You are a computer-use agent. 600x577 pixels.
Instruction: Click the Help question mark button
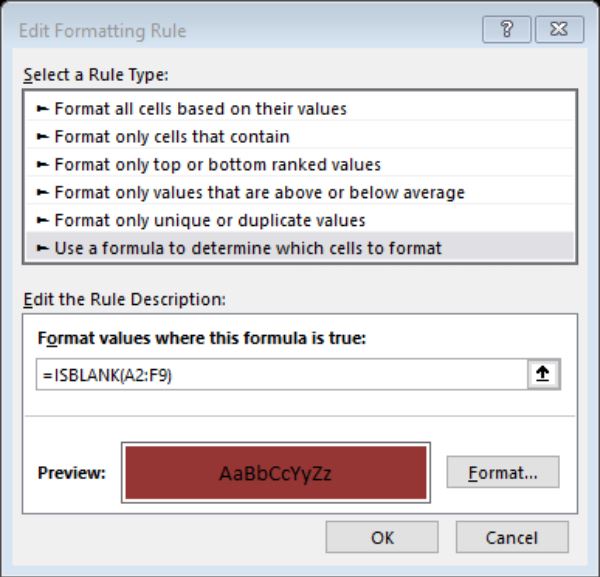[x=506, y=29]
